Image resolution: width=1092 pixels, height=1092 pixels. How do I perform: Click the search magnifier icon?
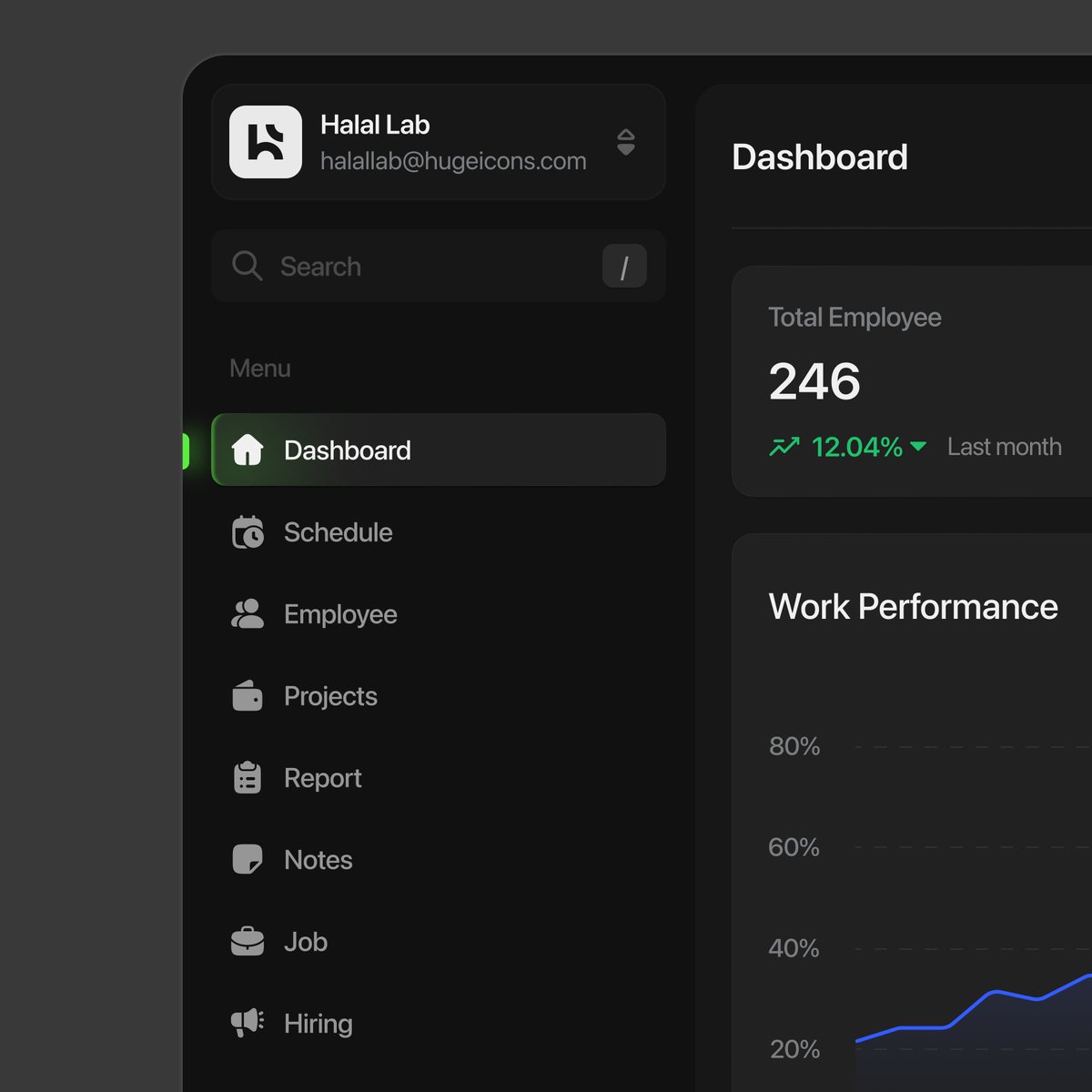coord(247,266)
